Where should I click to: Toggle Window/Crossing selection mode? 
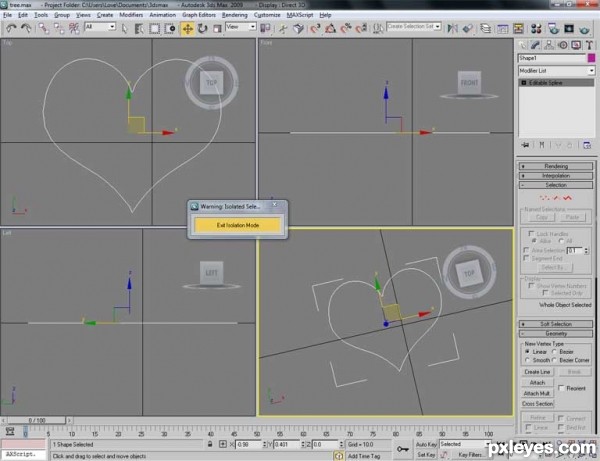(170, 29)
